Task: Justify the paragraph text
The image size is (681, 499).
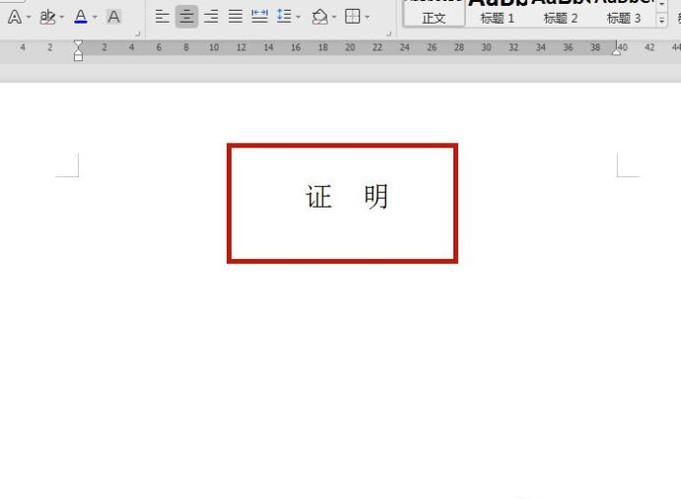Action: point(235,17)
